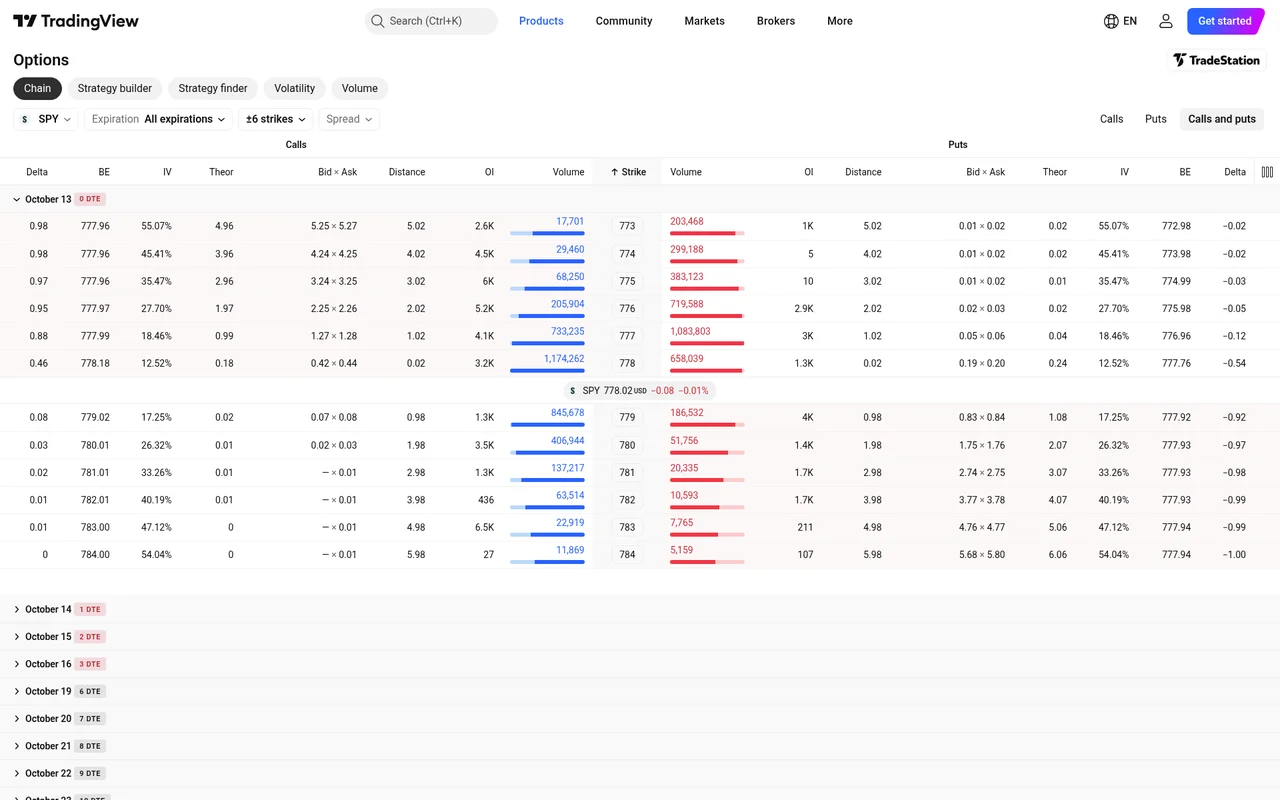The width and height of the screenshot is (1280, 800).
Task: Expand the October 21 expiration
Action: [17, 746]
